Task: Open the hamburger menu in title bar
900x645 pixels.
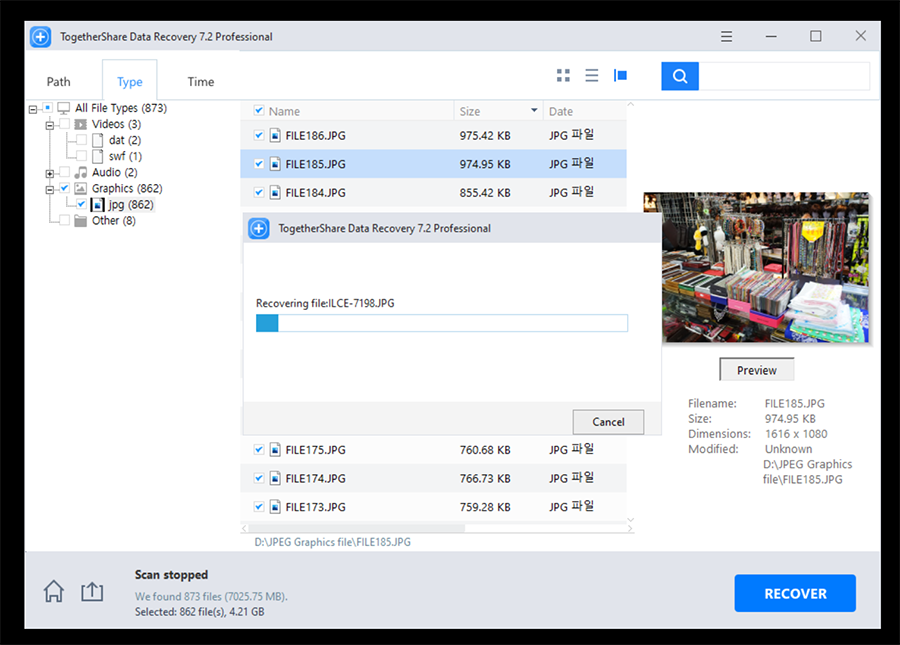Action: pyautogui.click(x=726, y=36)
